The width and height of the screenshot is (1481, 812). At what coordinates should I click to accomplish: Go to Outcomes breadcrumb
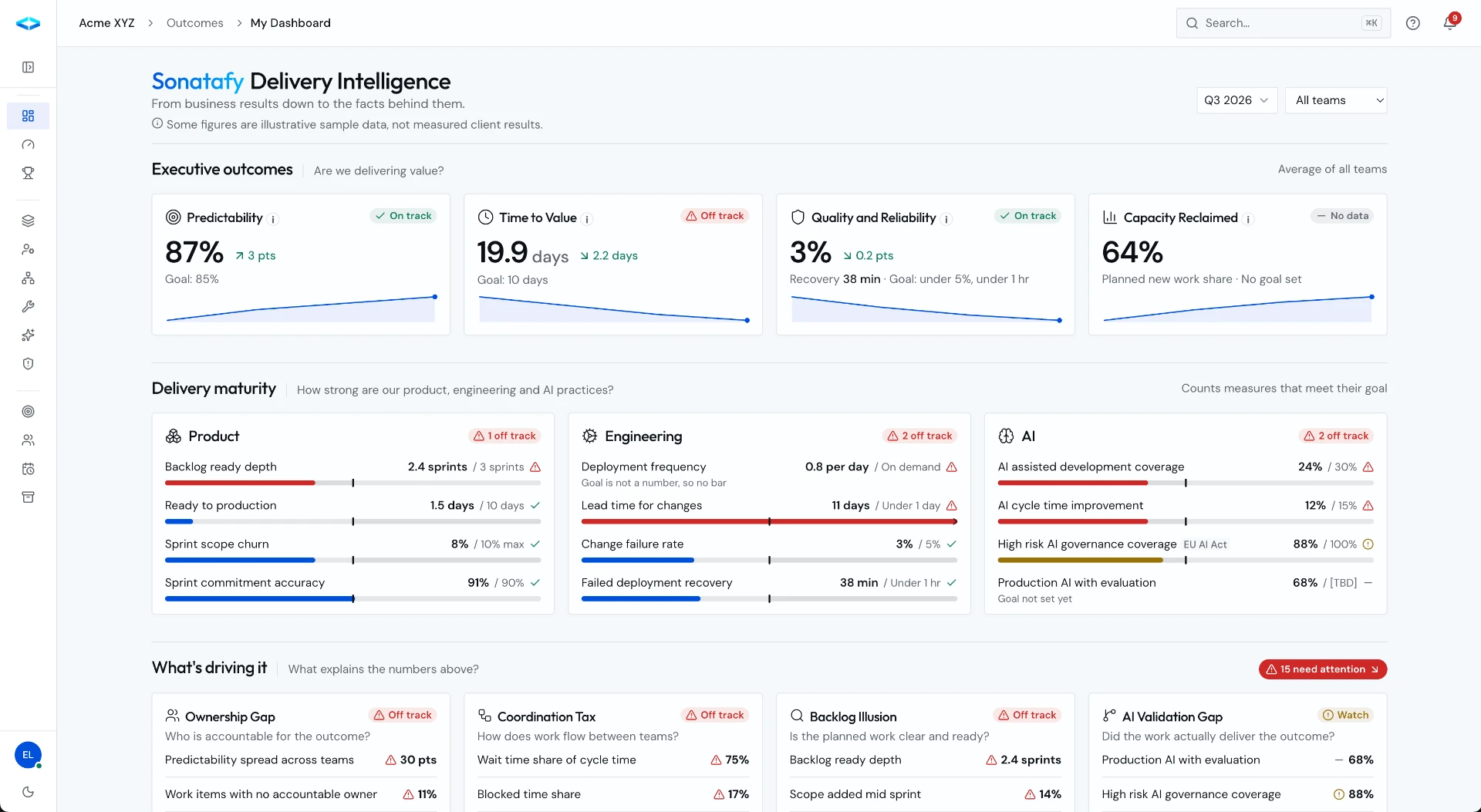point(194,23)
